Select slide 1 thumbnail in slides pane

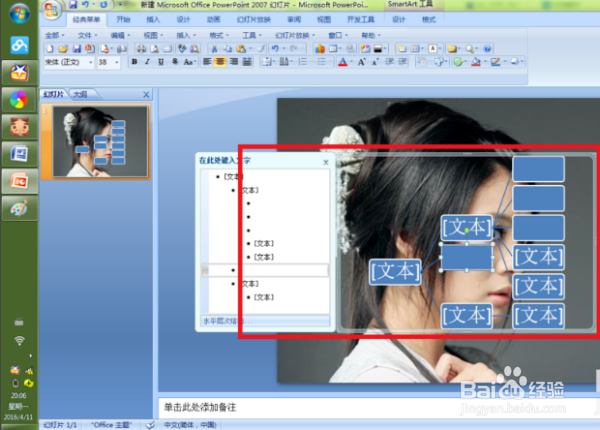tap(100, 142)
